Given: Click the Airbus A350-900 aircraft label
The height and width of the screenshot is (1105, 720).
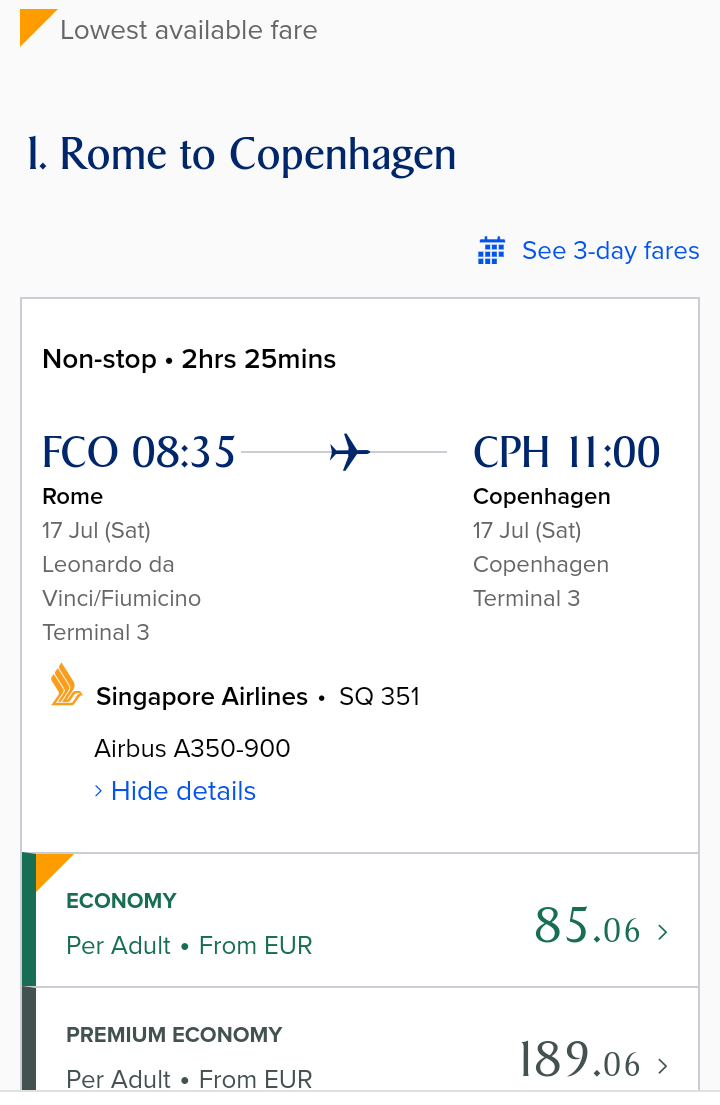Looking at the screenshot, I should [x=192, y=748].
